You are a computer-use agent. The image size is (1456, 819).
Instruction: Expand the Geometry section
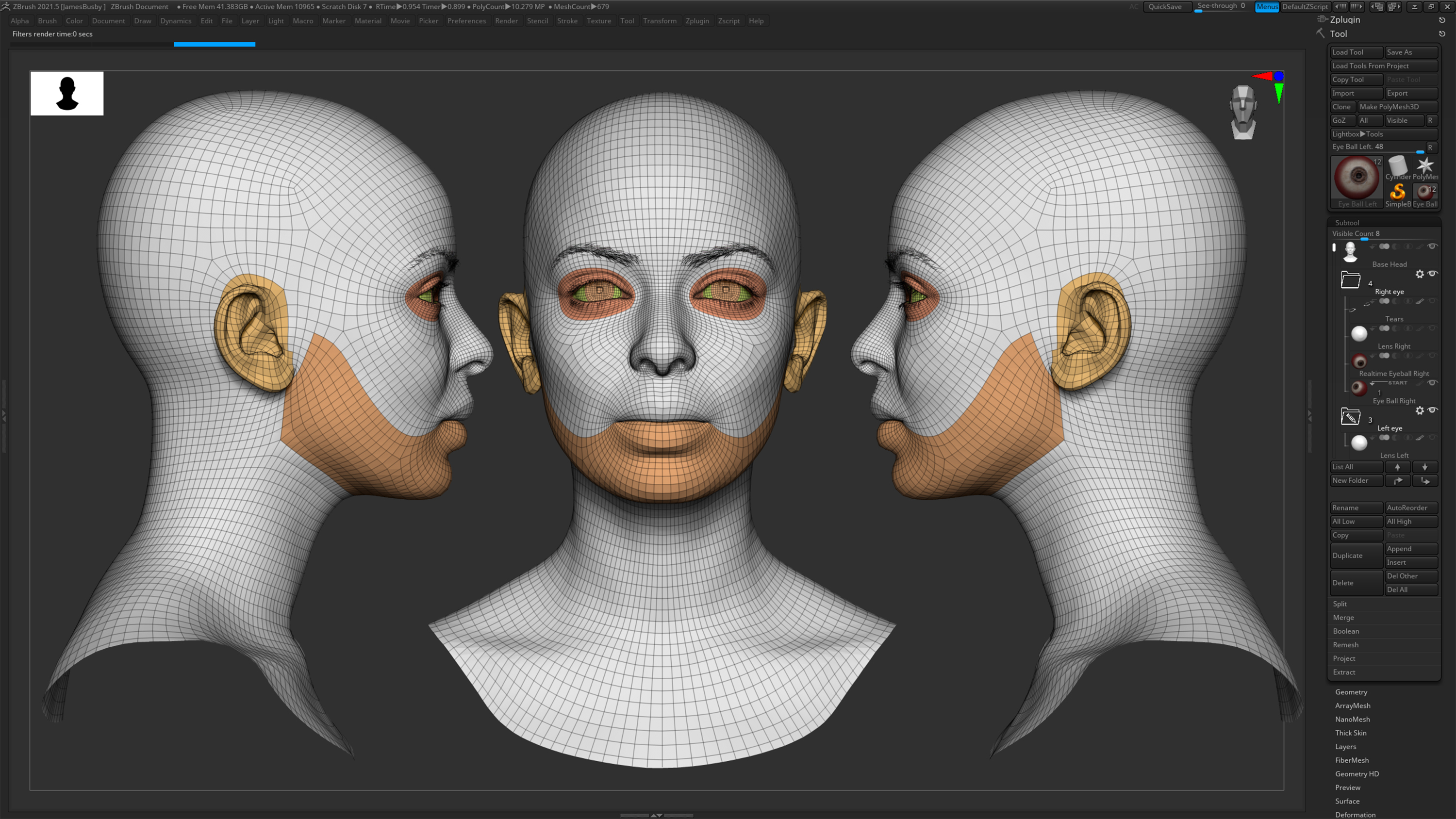tap(1351, 692)
